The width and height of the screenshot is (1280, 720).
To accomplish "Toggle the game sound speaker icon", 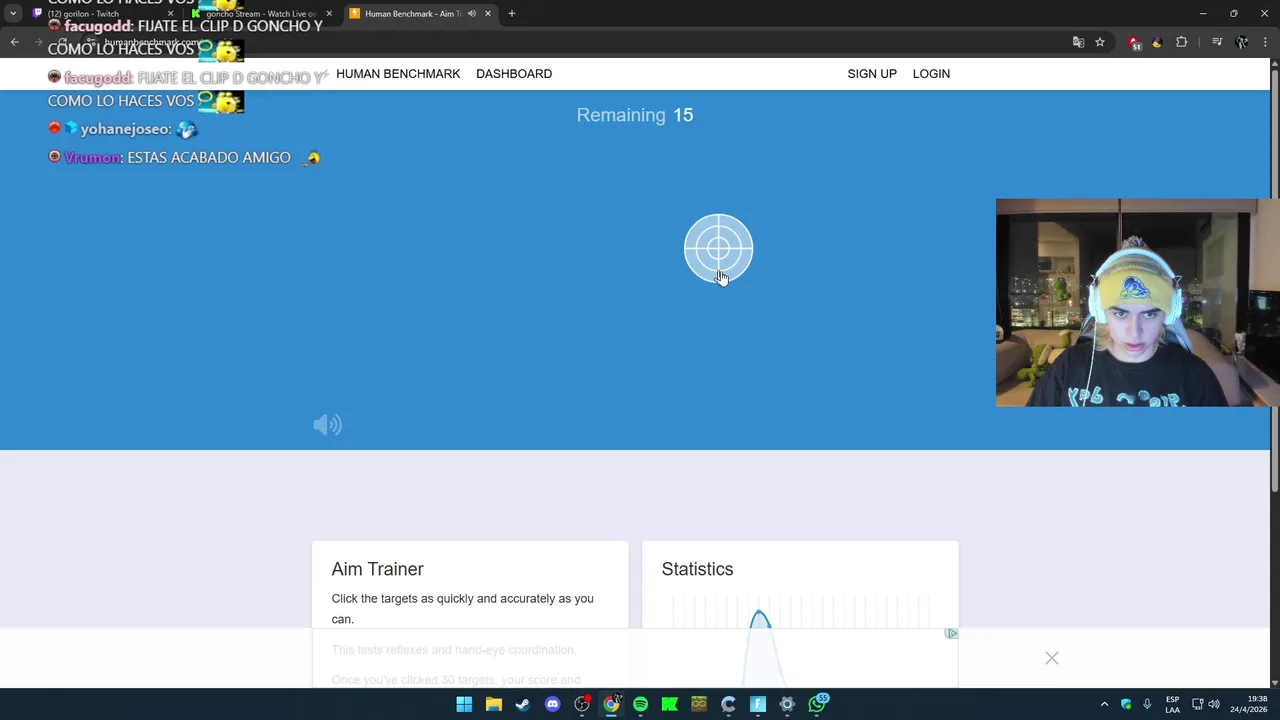I will [x=327, y=425].
